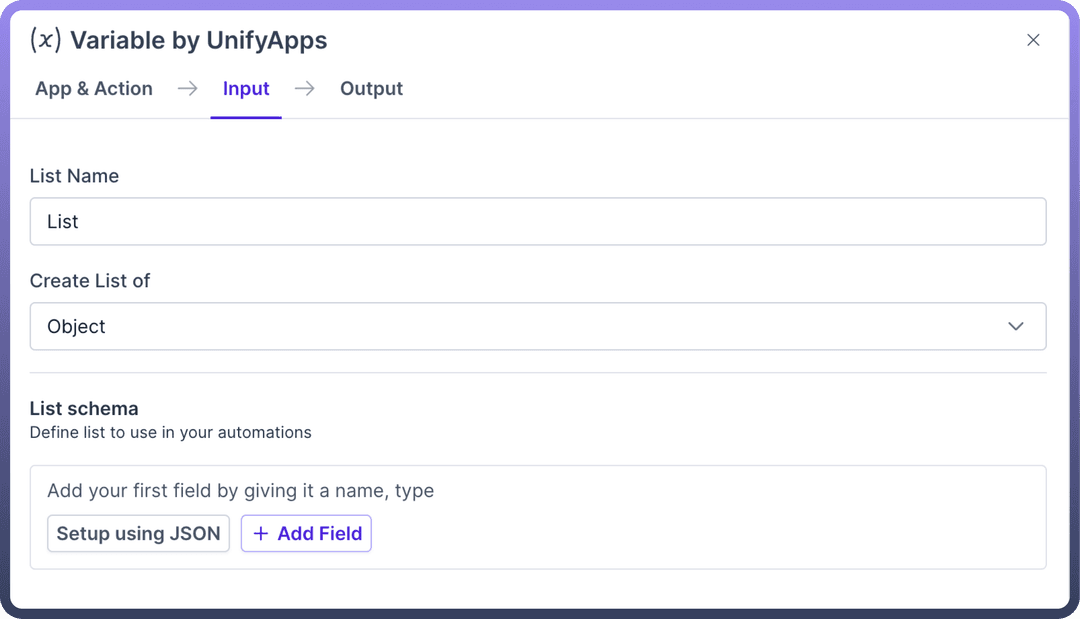Click the 'Add your first field' hint text
Image resolution: width=1080 pixels, height=619 pixels.
240,491
